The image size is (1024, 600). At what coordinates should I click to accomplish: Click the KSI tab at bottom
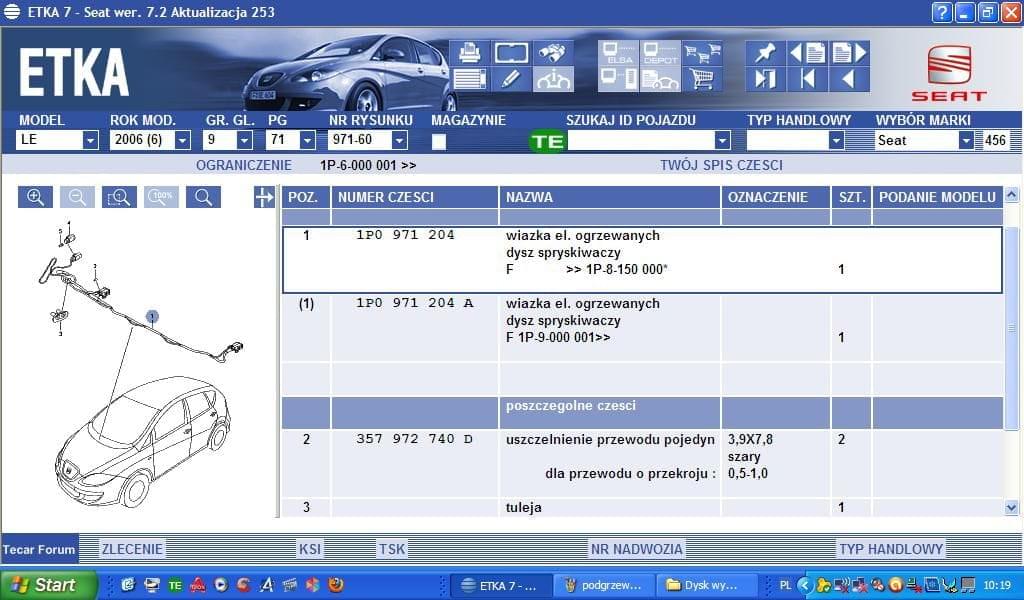[310, 549]
